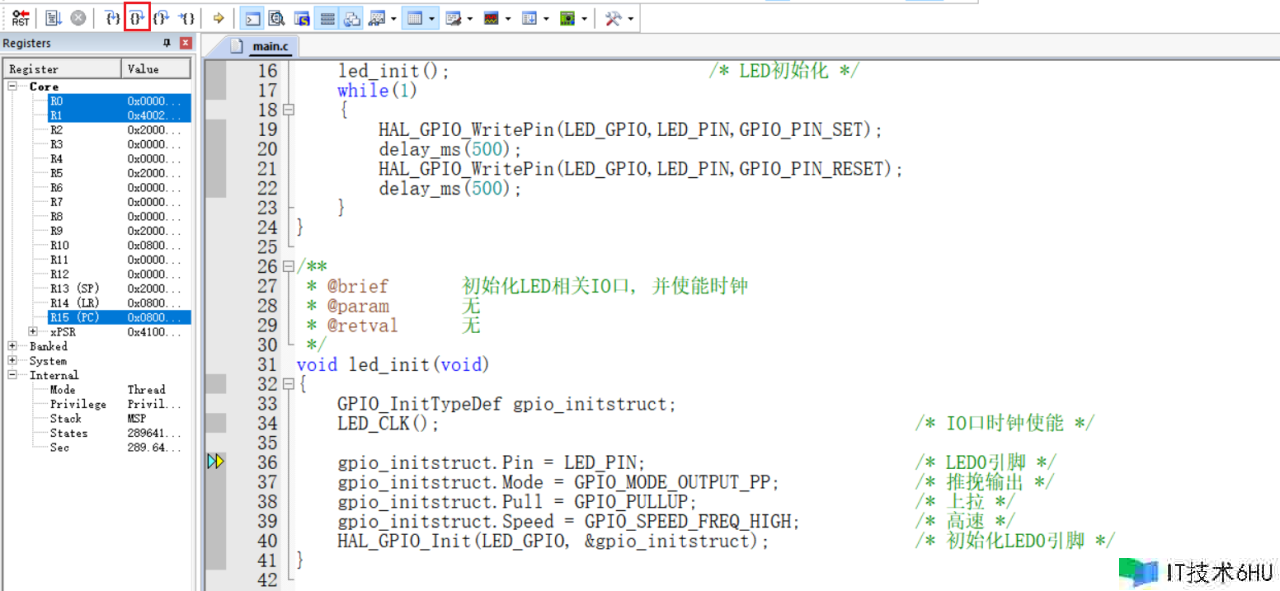
Task: Select the R15 (PC) register row
Action: tap(74, 317)
